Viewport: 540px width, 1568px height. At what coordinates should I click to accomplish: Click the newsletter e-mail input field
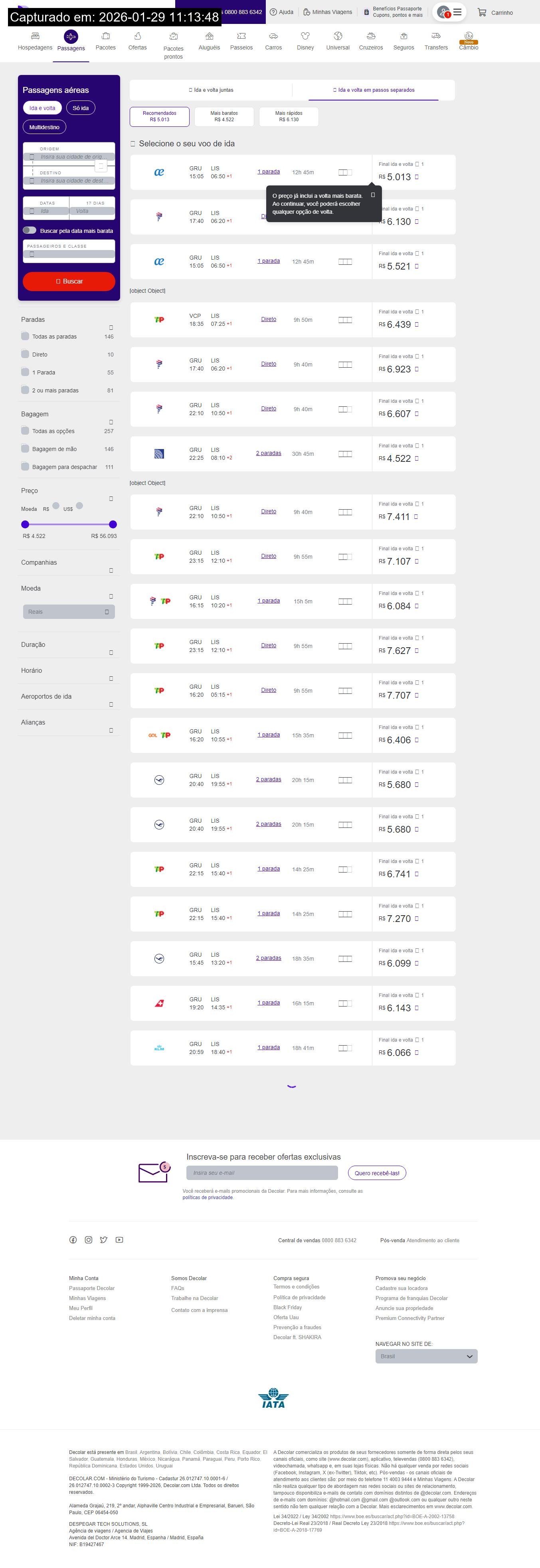(x=262, y=1173)
